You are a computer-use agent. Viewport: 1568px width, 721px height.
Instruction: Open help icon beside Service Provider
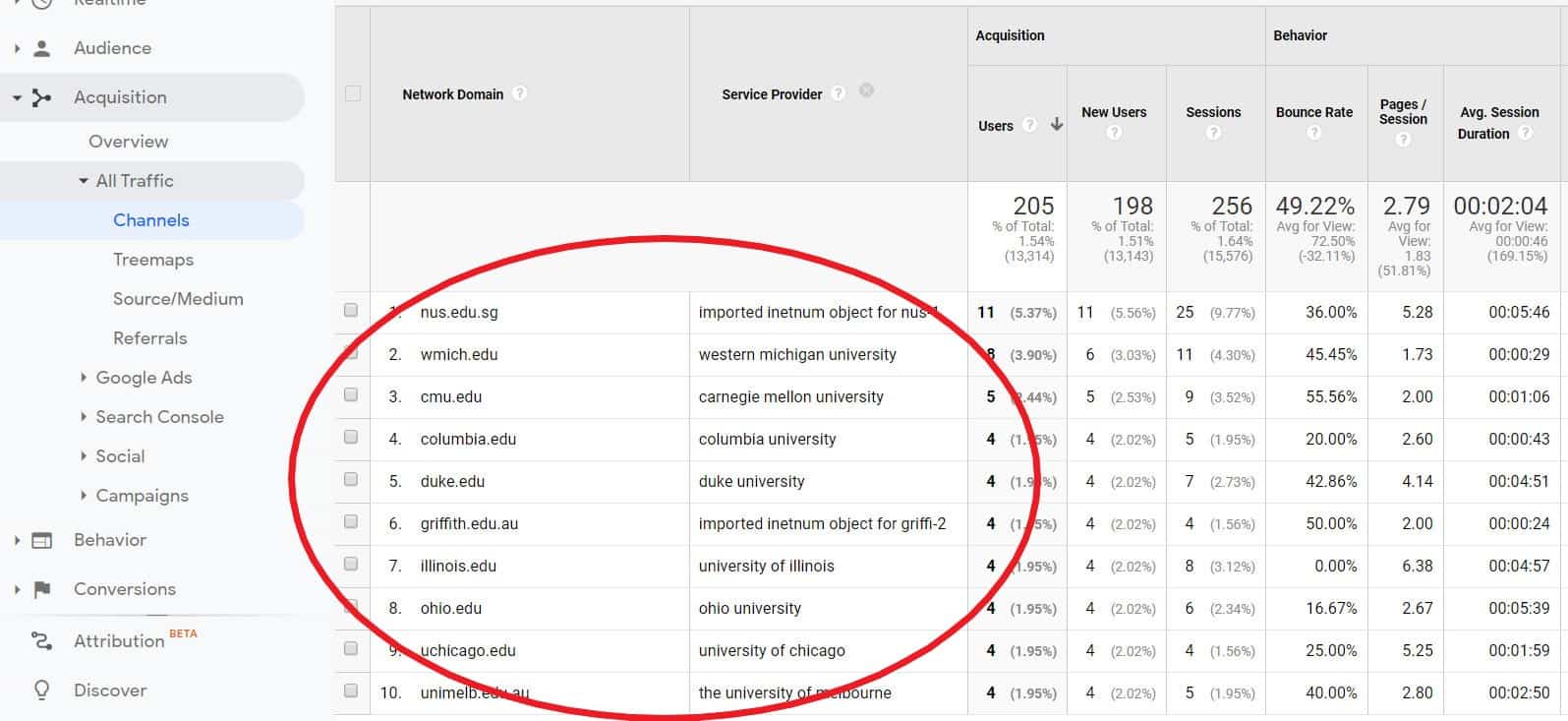click(x=838, y=93)
